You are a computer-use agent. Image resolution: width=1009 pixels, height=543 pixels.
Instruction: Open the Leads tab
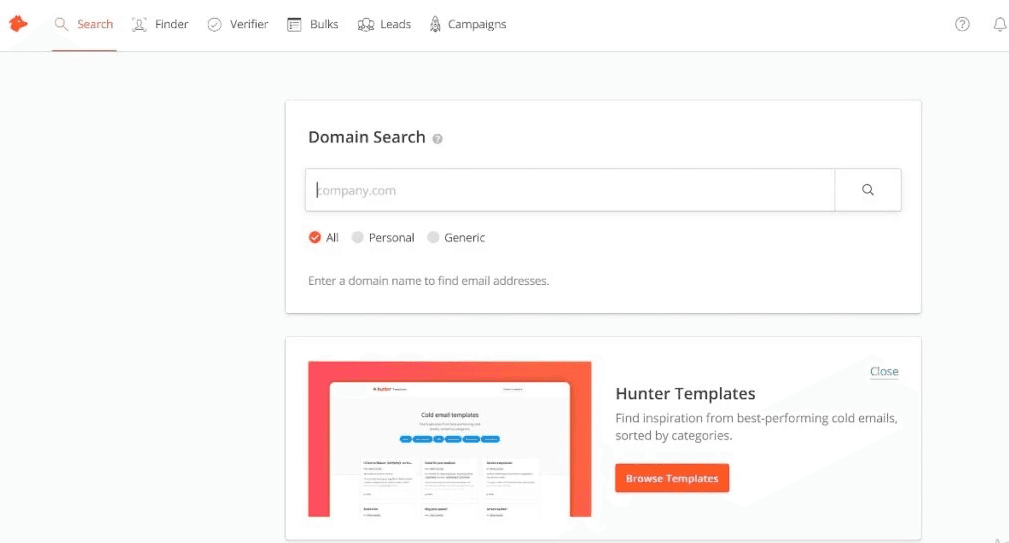click(x=384, y=24)
